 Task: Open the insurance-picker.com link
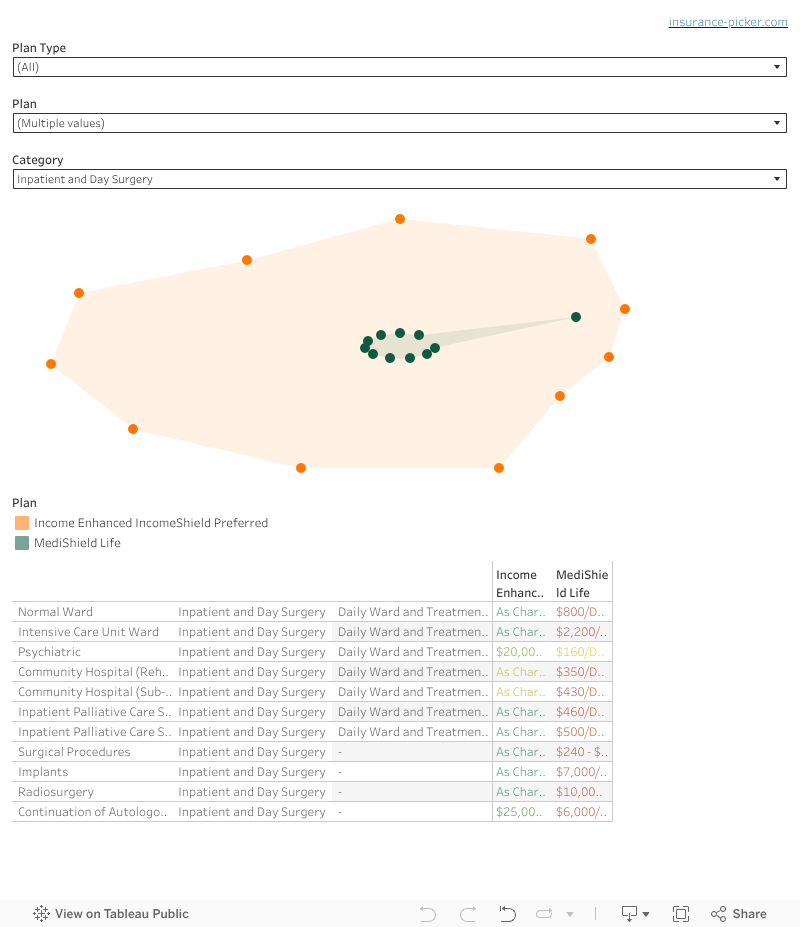pyautogui.click(x=728, y=22)
